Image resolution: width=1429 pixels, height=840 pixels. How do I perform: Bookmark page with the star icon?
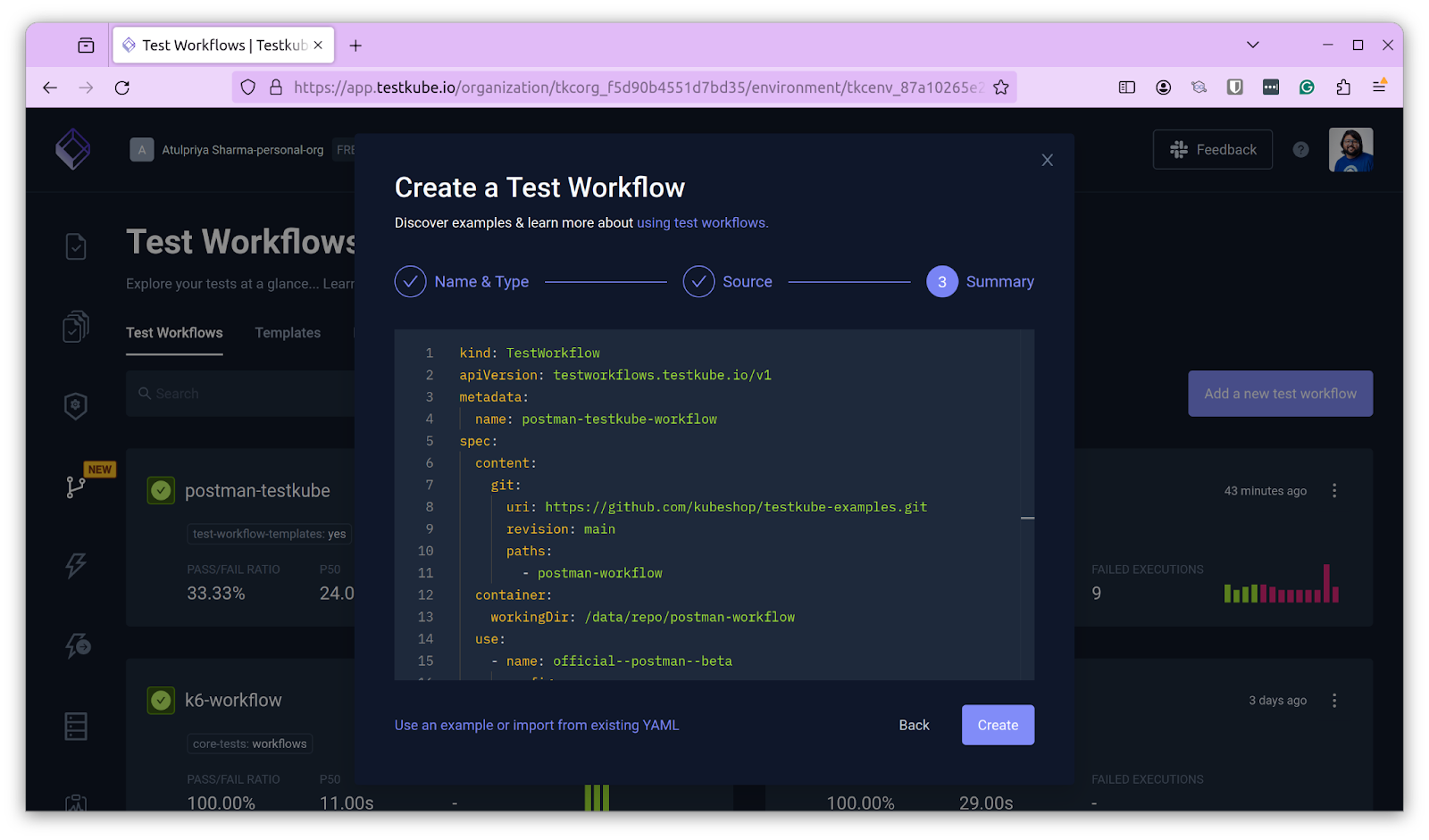click(x=1001, y=87)
